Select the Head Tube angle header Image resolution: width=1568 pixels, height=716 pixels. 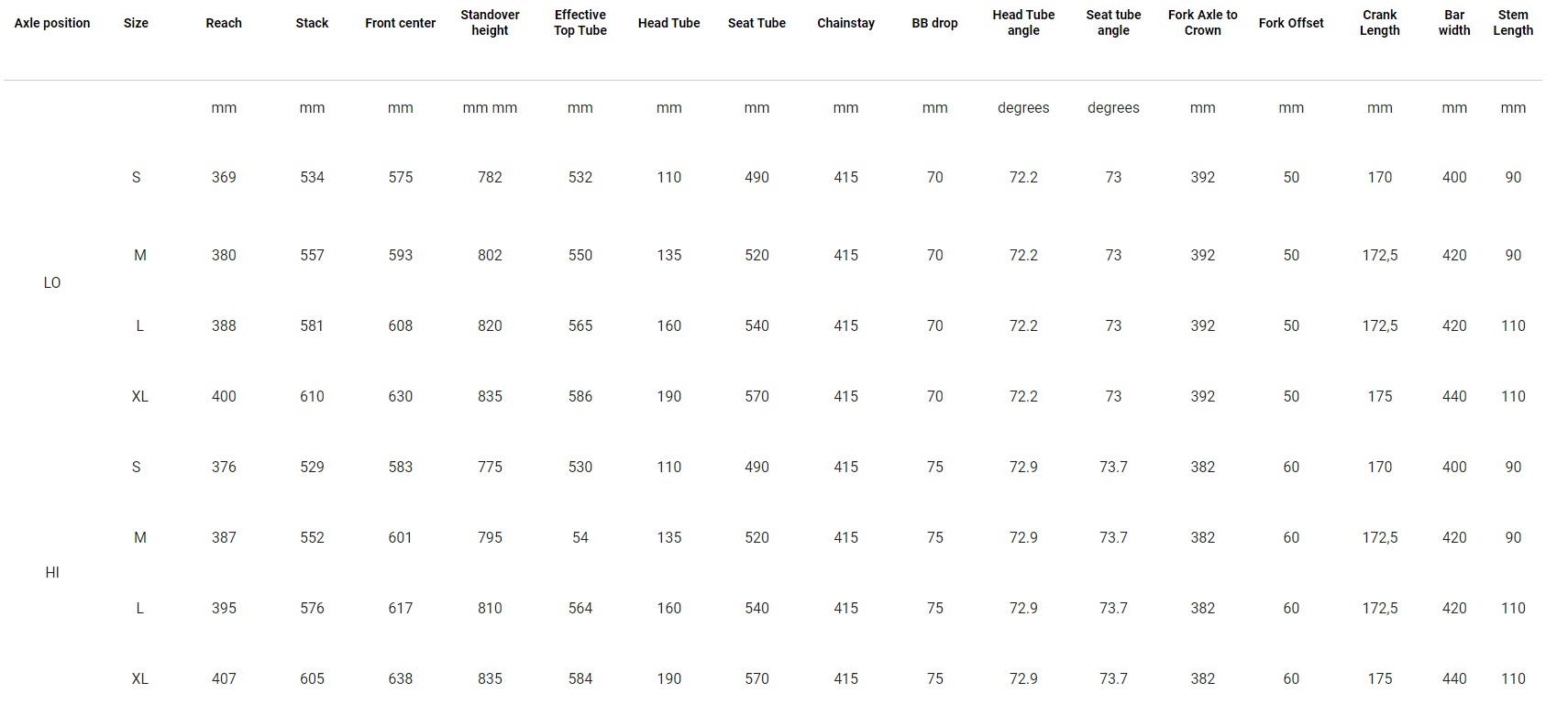(x=1023, y=23)
